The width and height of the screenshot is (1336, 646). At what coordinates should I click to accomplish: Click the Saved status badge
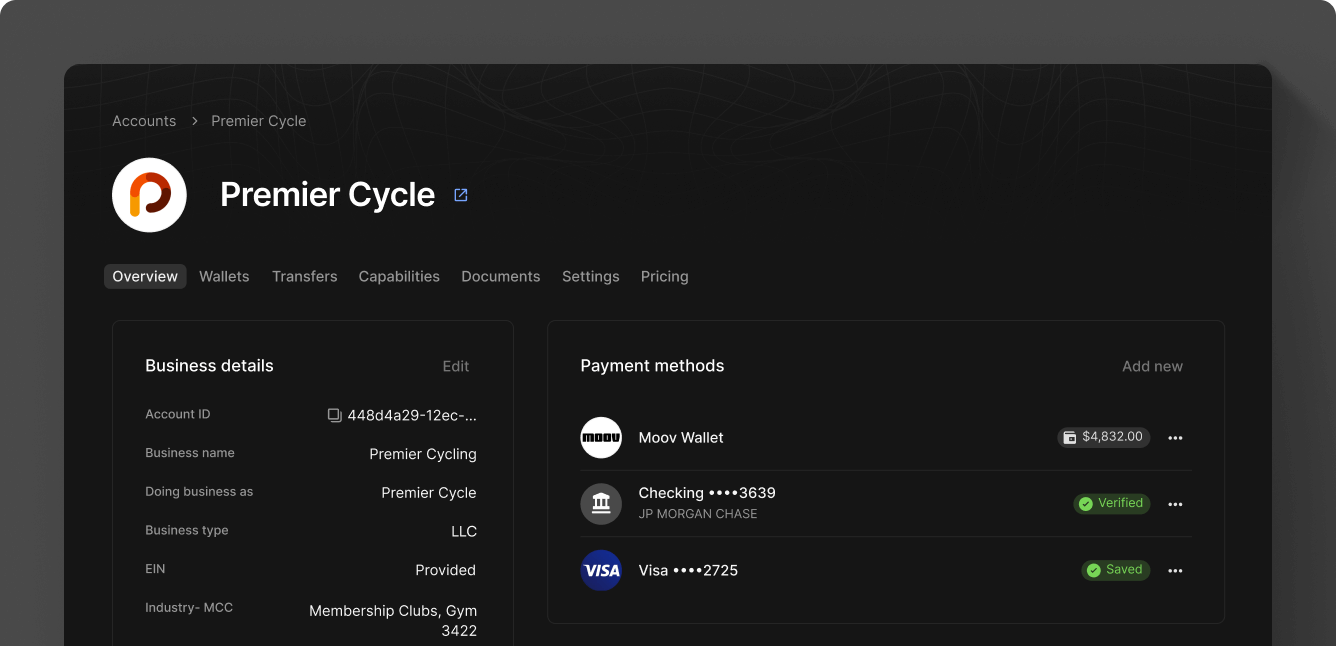1115,570
